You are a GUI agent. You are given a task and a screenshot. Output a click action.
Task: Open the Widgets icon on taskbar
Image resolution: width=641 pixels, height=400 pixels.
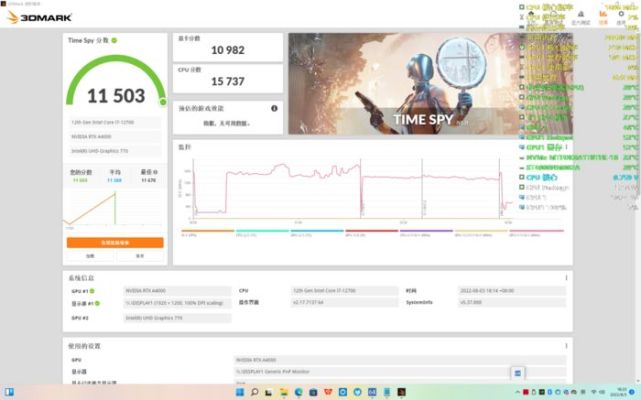pyautogui.click(x=9, y=392)
